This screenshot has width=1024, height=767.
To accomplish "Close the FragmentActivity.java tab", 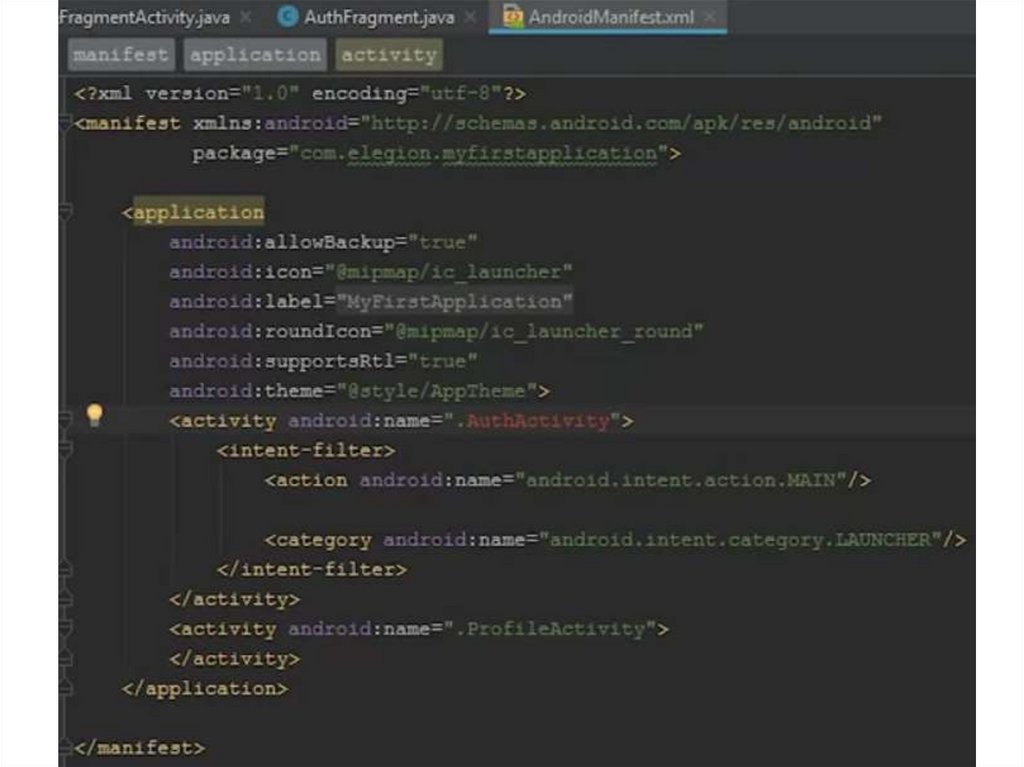I will pos(245,18).
